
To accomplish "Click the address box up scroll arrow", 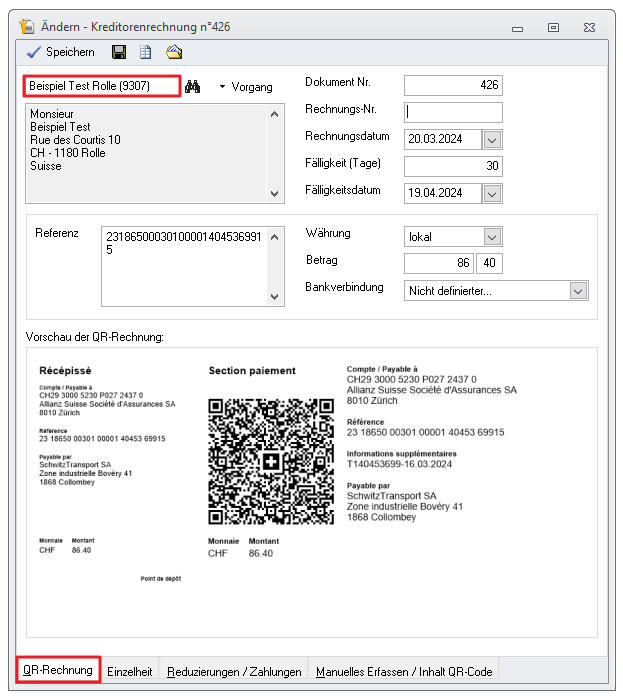I will click(275, 115).
